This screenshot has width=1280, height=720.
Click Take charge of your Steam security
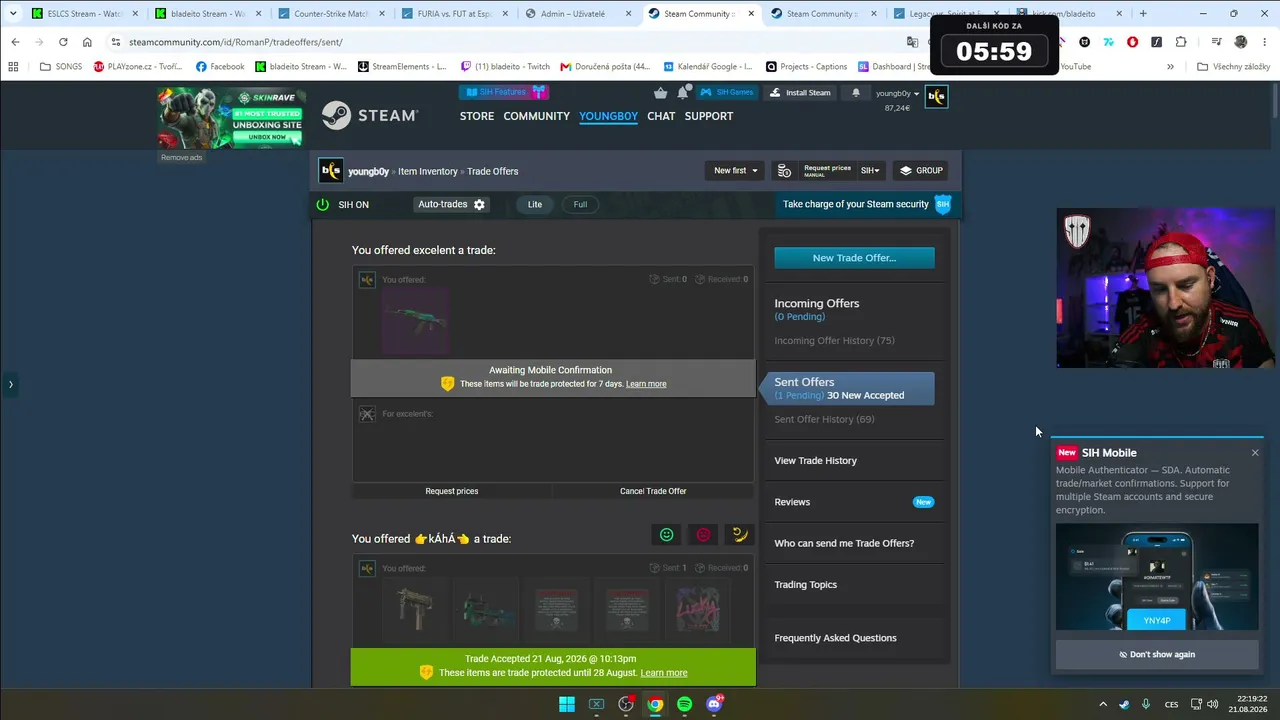[x=866, y=204]
